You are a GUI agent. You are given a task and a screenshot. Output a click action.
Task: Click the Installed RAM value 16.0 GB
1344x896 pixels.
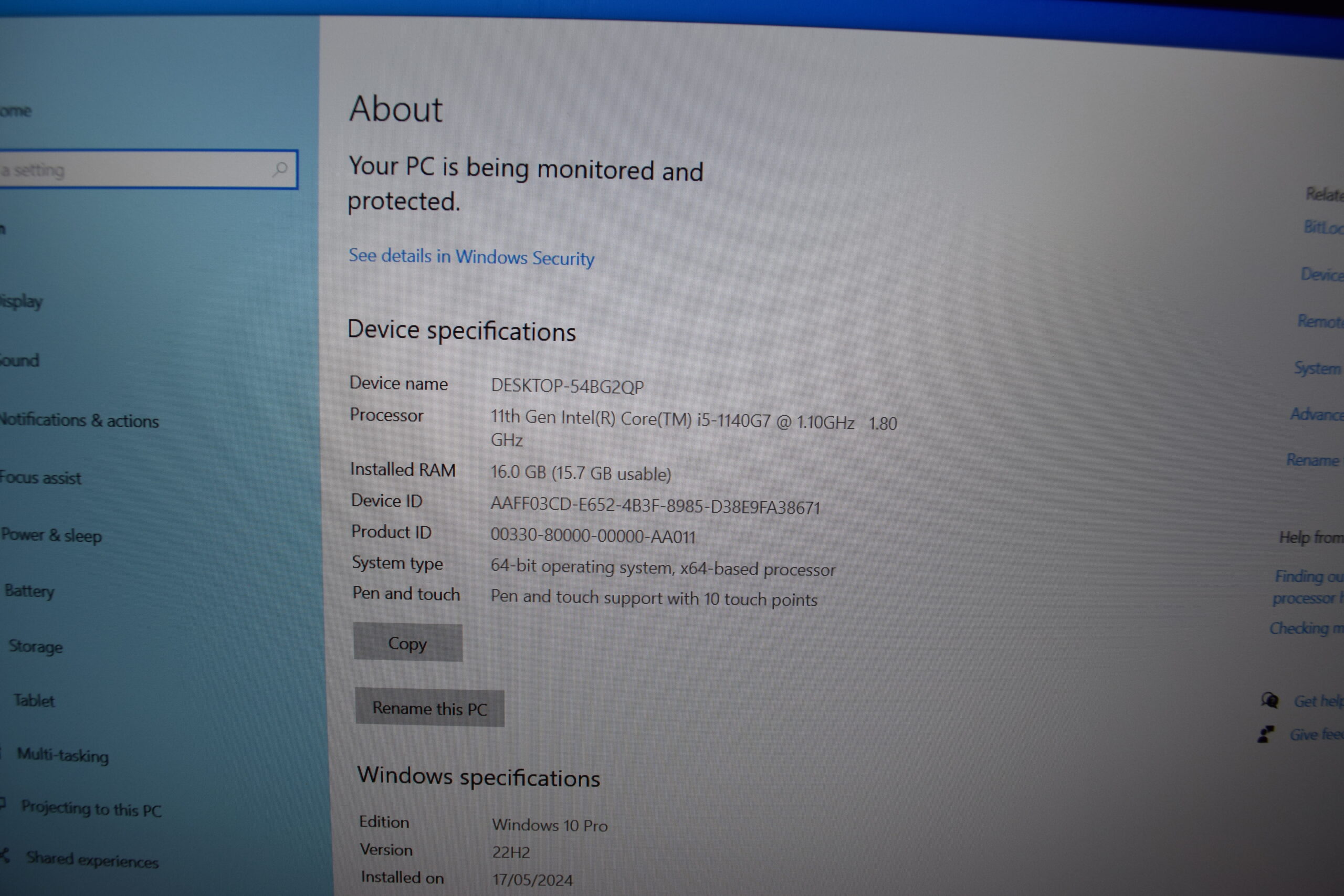click(581, 473)
